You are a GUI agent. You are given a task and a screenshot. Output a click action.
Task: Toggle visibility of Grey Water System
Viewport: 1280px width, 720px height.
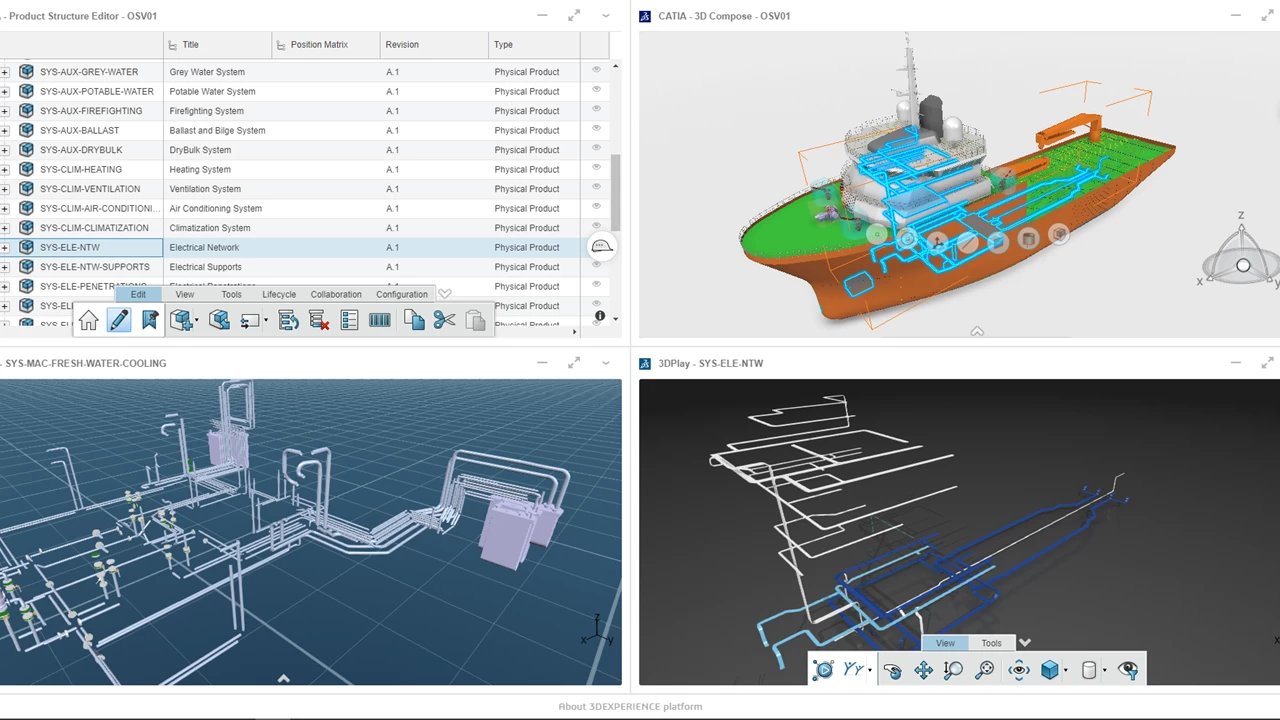point(596,71)
